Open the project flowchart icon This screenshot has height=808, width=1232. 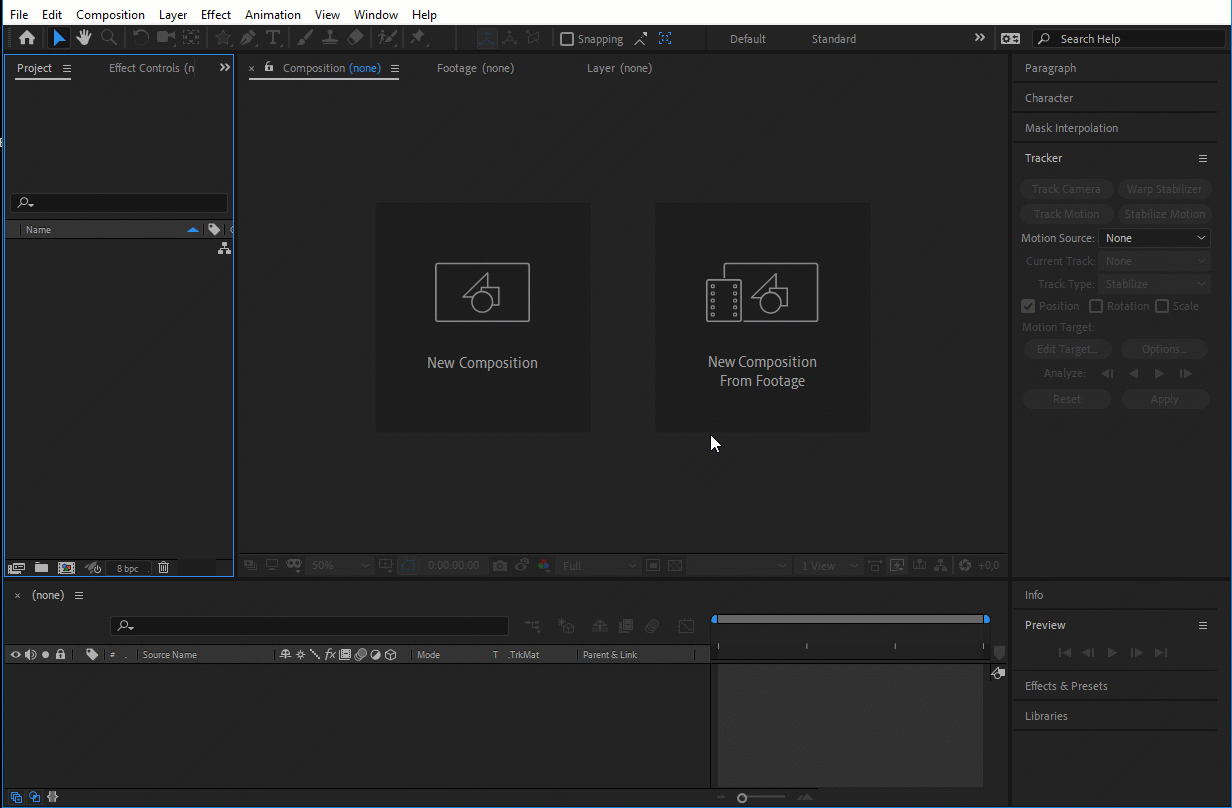(224, 248)
